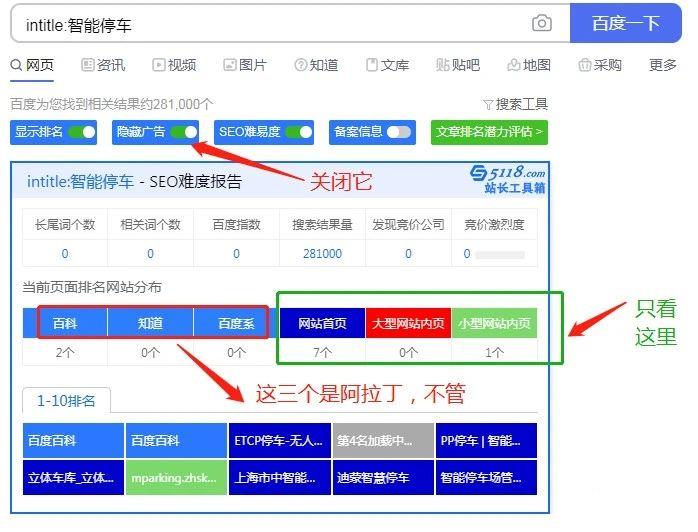698x532 pixels.
Task: Click the first 百度百科 ranking tile
Action: (x=73, y=441)
